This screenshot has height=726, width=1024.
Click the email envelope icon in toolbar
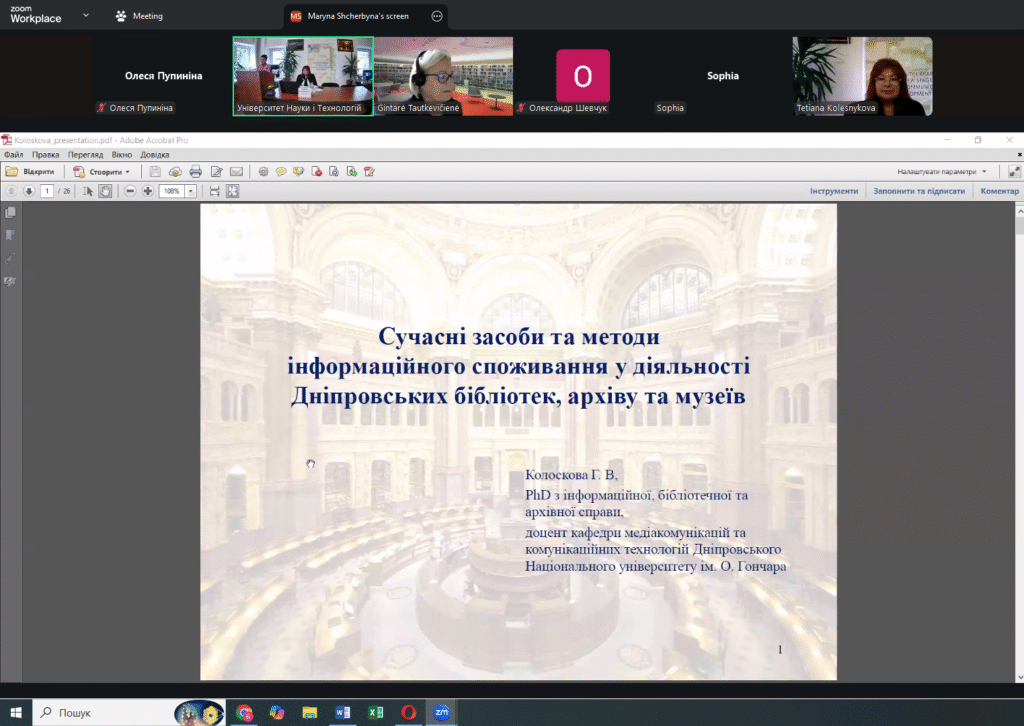237,172
